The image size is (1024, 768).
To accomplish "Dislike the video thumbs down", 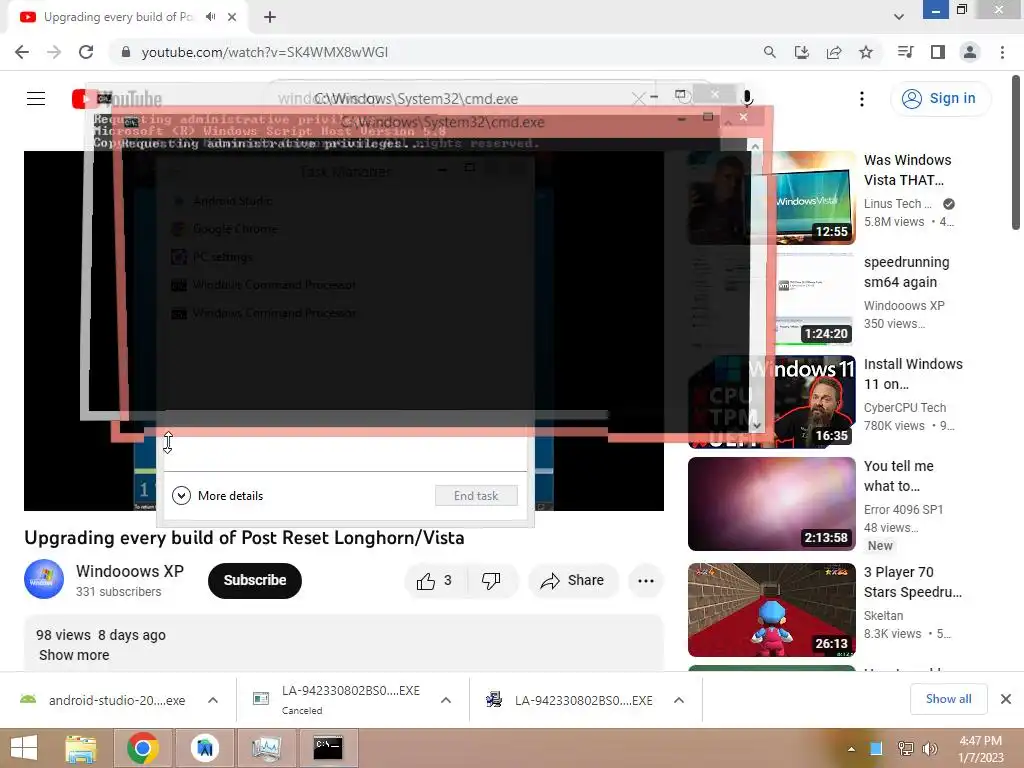I will (x=491, y=581).
